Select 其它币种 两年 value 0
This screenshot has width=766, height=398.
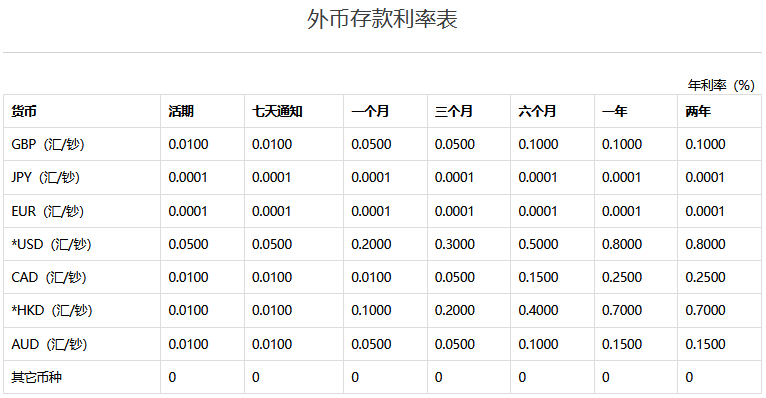click(689, 377)
